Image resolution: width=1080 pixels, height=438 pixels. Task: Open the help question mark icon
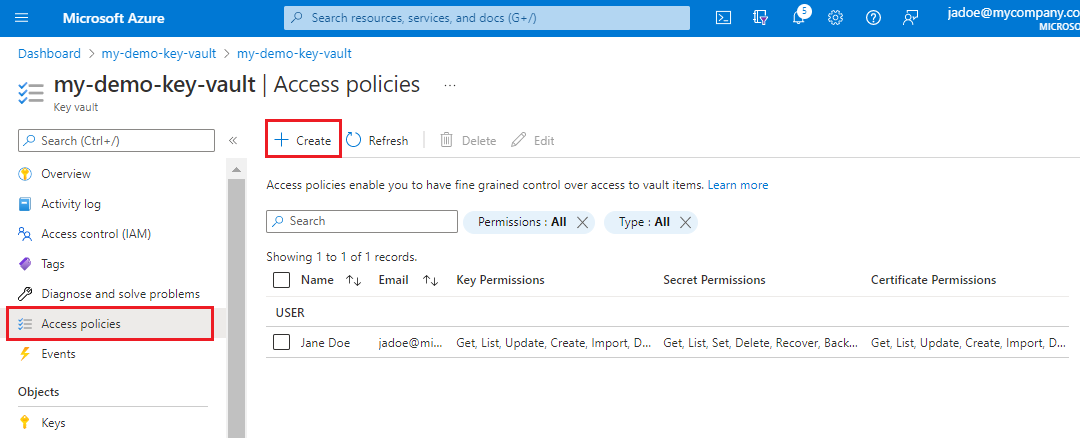[873, 18]
